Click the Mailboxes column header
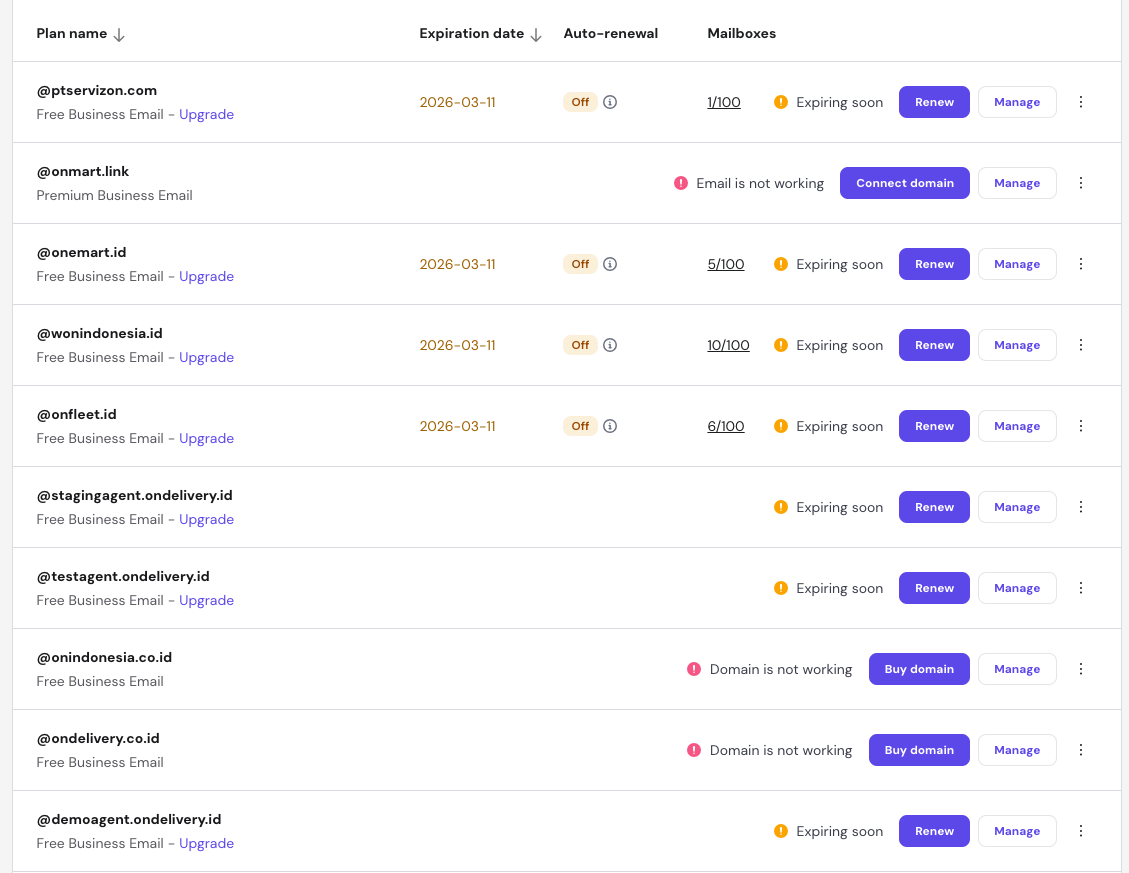1129x873 pixels. [741, 33]
